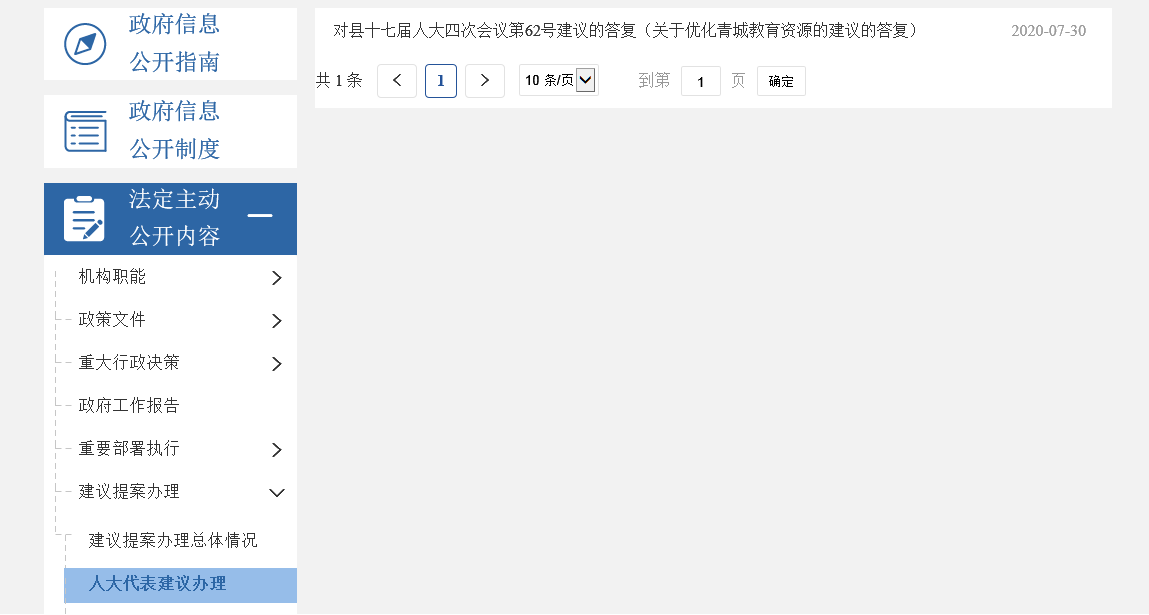
Task: Click the 确定 button to jump page
Action: tap(781, 82)
